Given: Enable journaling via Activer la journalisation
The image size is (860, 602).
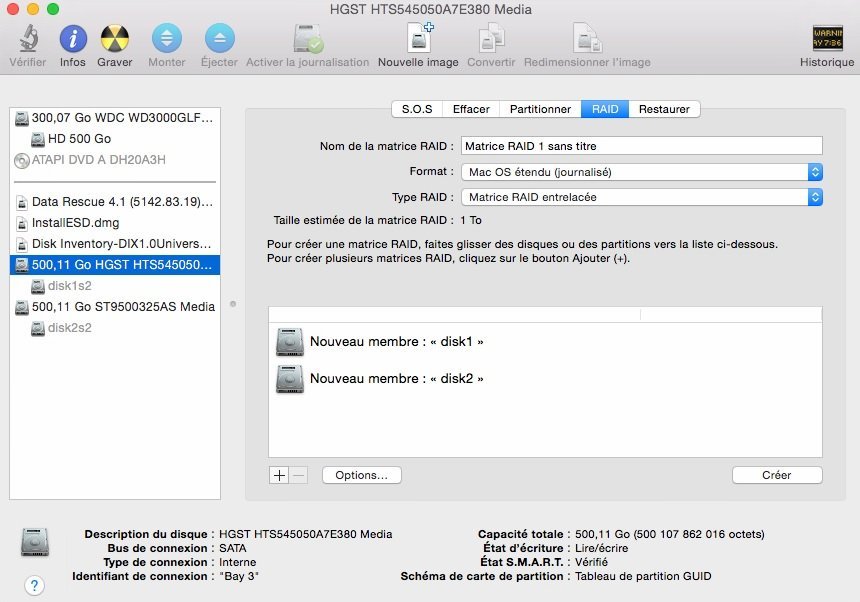Looking at the screenshot, I should click(x=307, y=40).
